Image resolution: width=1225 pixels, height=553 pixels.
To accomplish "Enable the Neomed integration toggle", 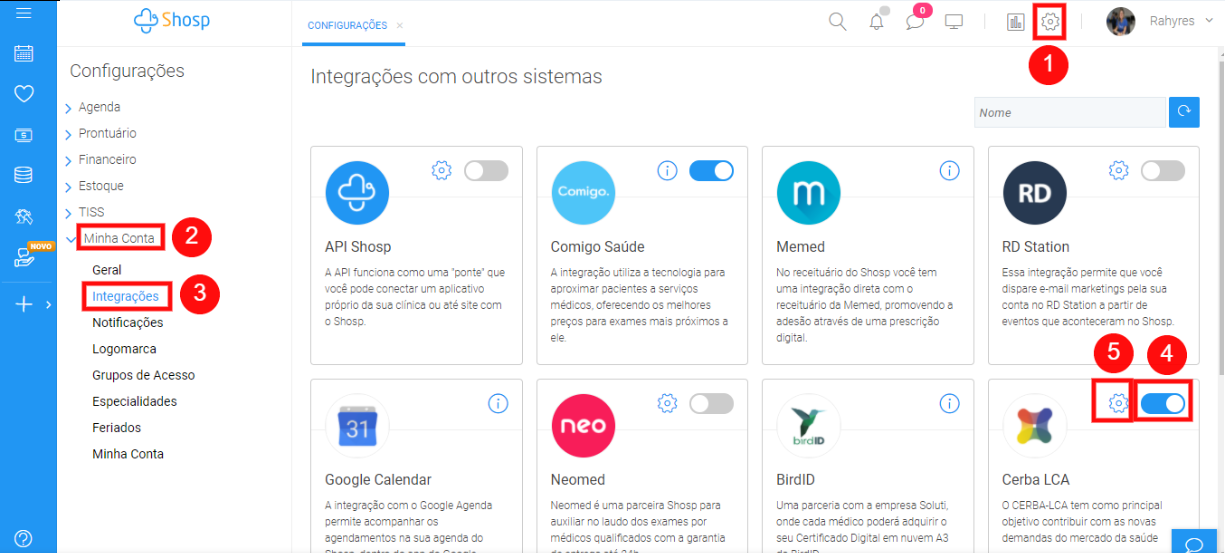I will click(712, 403).
